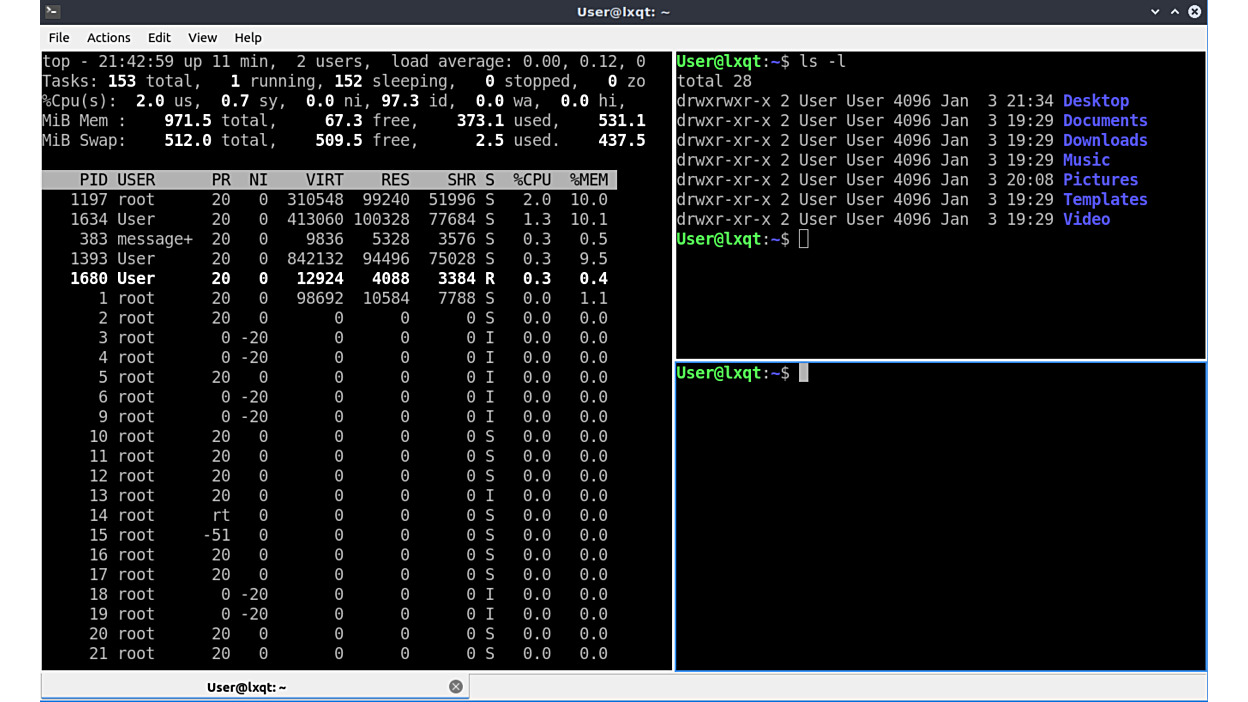Open the File menu

[59, 37]
